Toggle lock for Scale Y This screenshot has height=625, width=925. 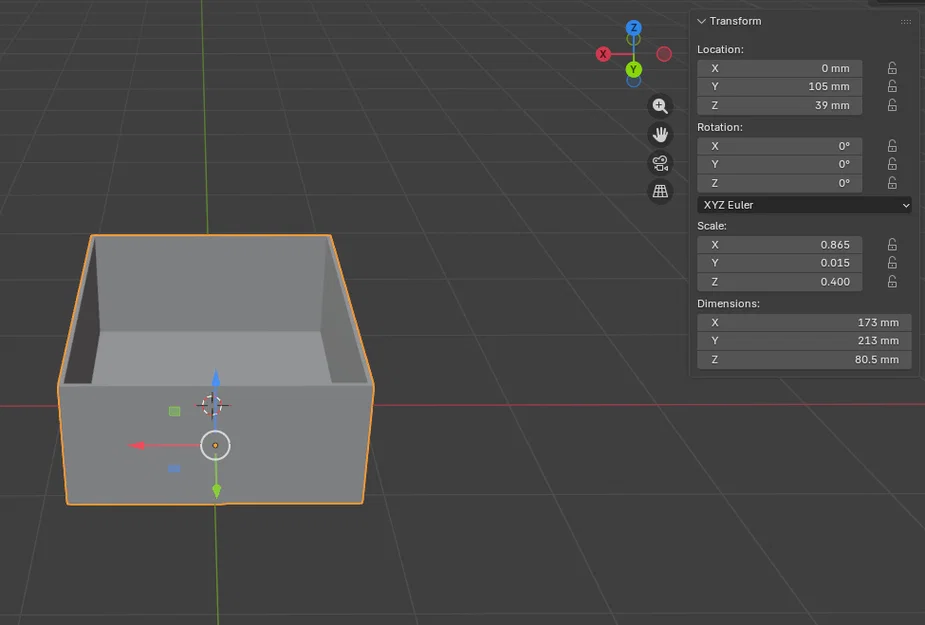893,263
